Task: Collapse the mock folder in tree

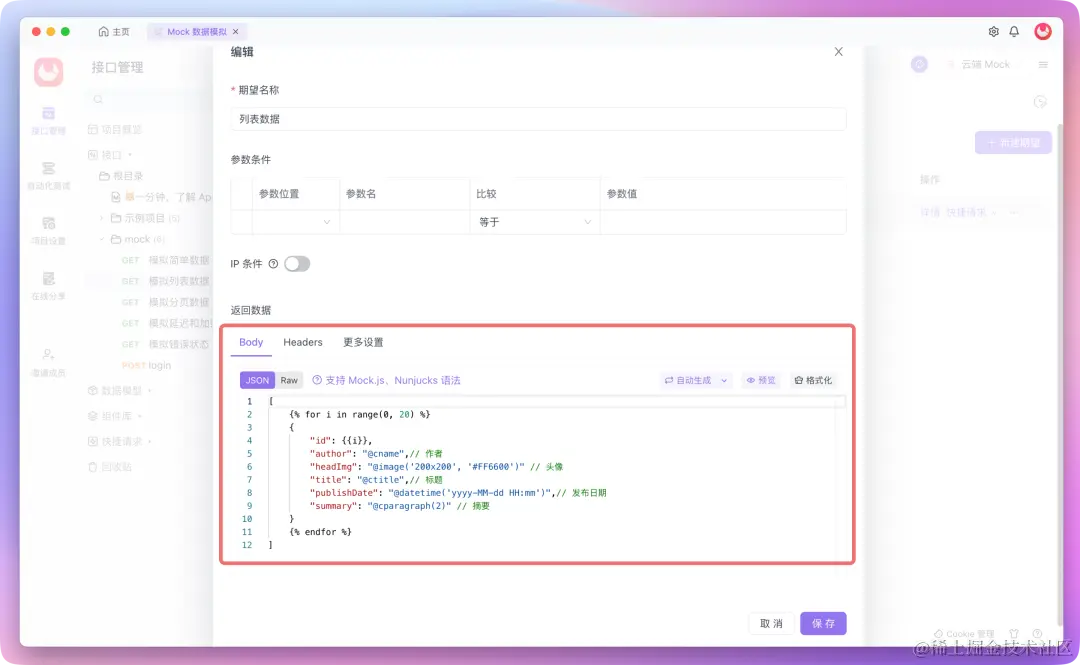Action: 101,239
